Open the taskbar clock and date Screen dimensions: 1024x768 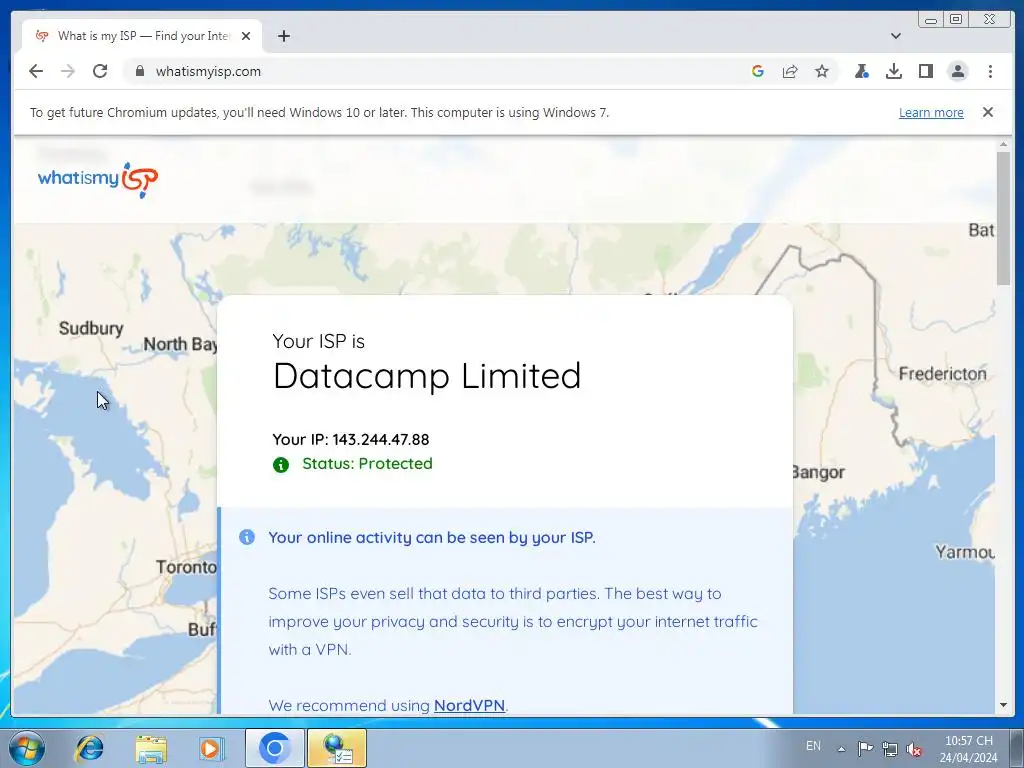pyautogui.click(x=968, y=749)
